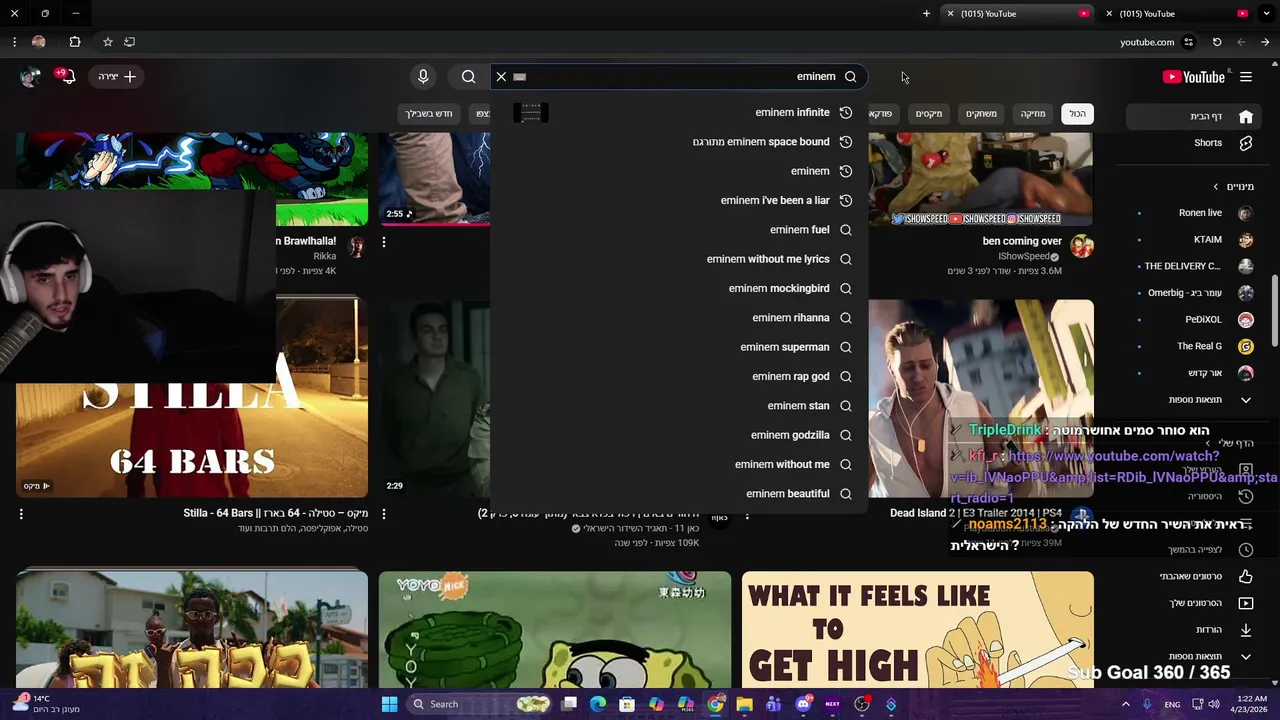
Task: Click the YouTube logo
Action: (x=1193, y=77)
